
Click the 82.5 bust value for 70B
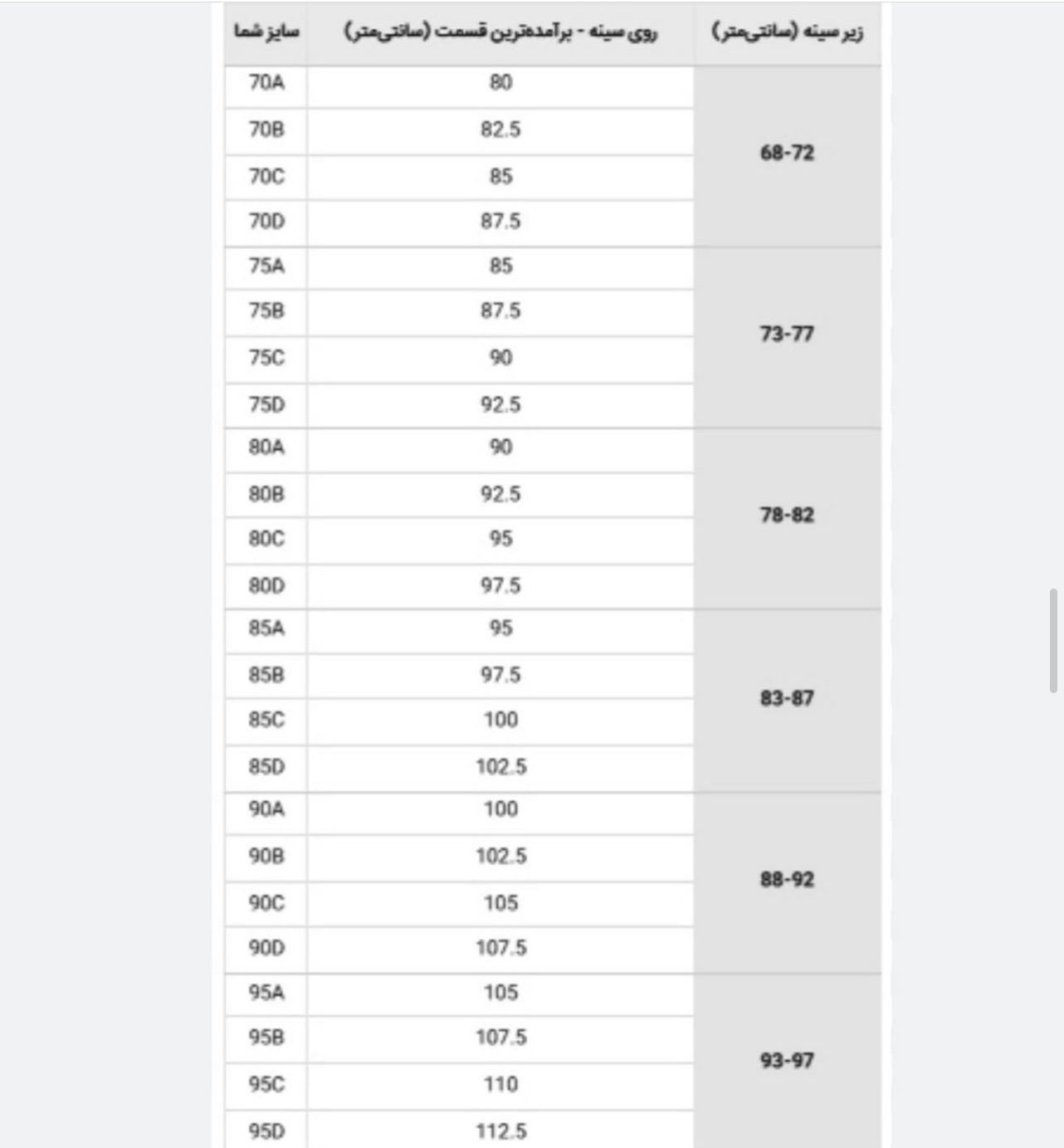tap(500, 130)
